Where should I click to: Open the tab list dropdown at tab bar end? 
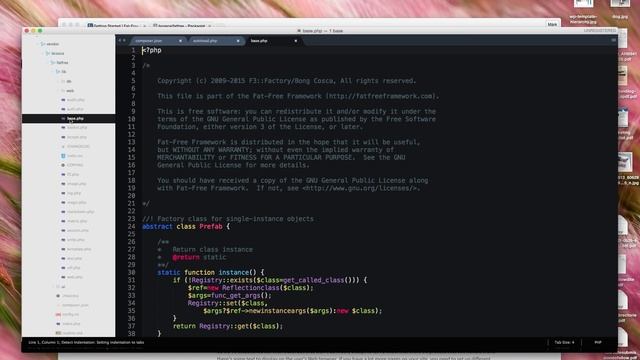click(613, 40)
